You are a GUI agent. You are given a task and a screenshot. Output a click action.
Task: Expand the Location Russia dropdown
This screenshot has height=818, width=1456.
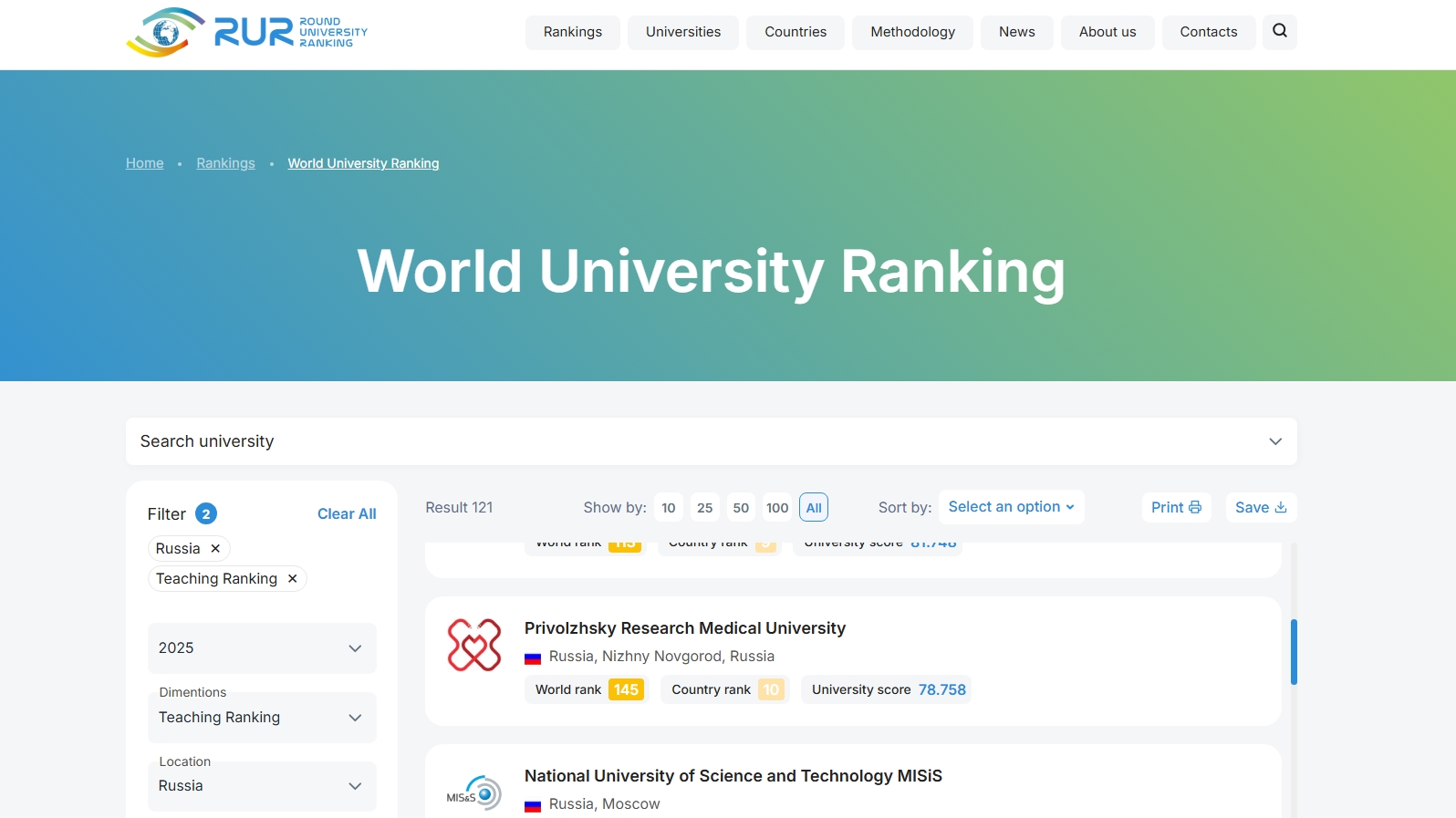[x=262, y=786]
